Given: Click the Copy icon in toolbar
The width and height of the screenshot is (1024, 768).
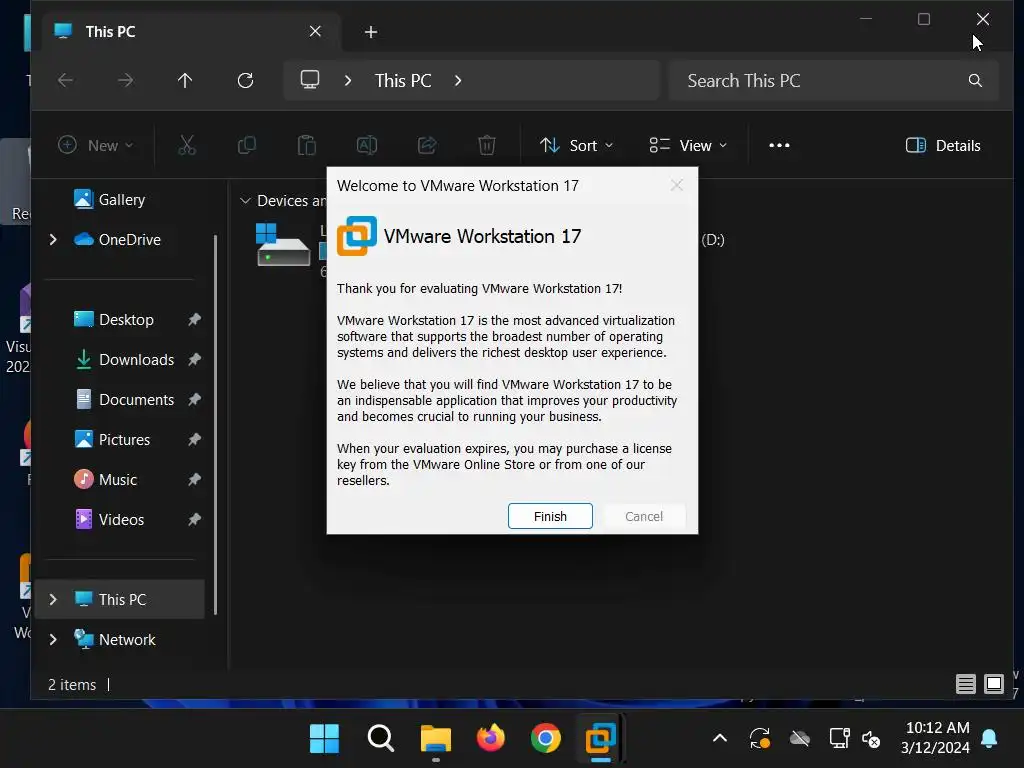Looking at the screenshot, I should coord(247,145).
